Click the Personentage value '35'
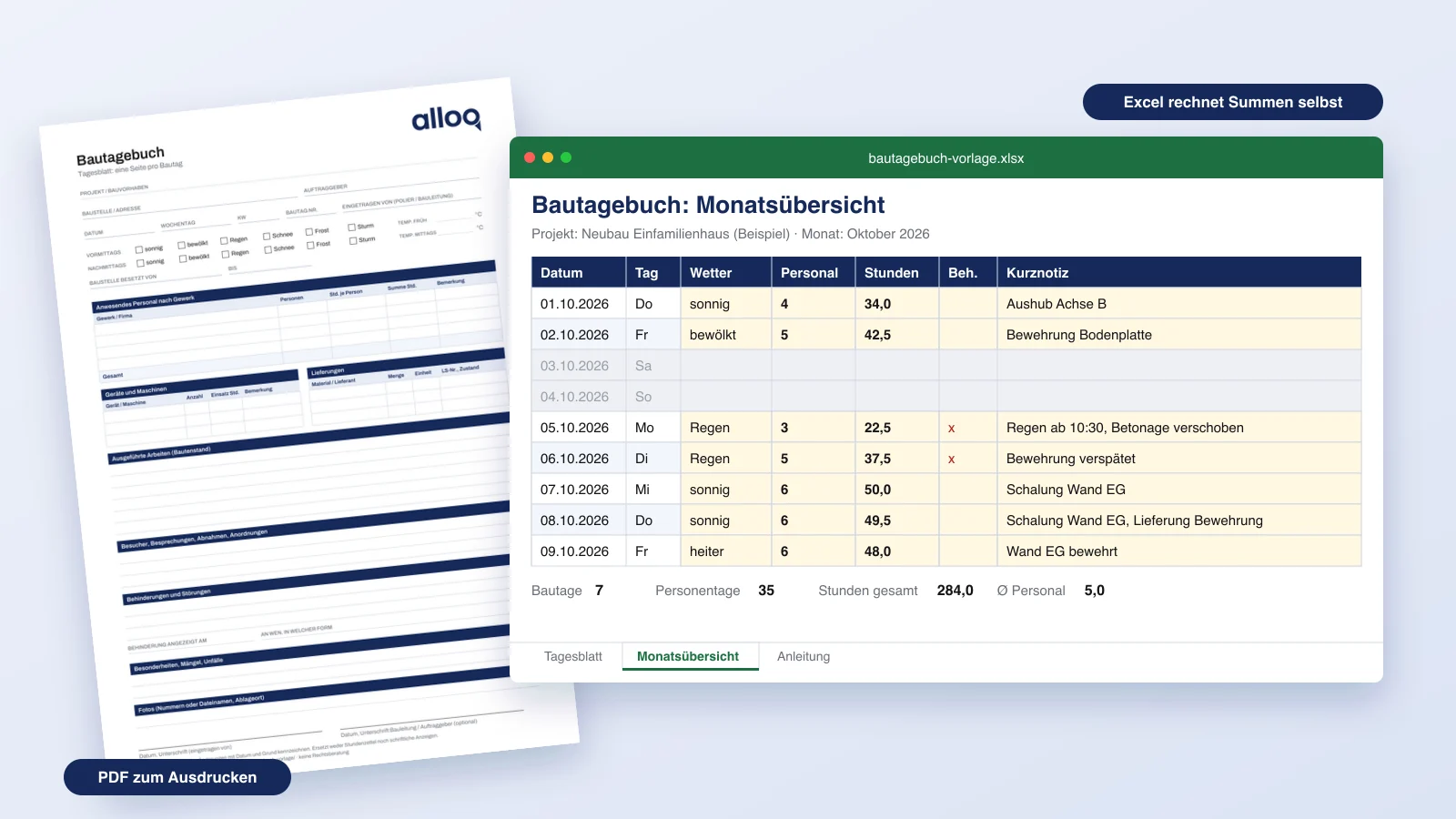 766,591
